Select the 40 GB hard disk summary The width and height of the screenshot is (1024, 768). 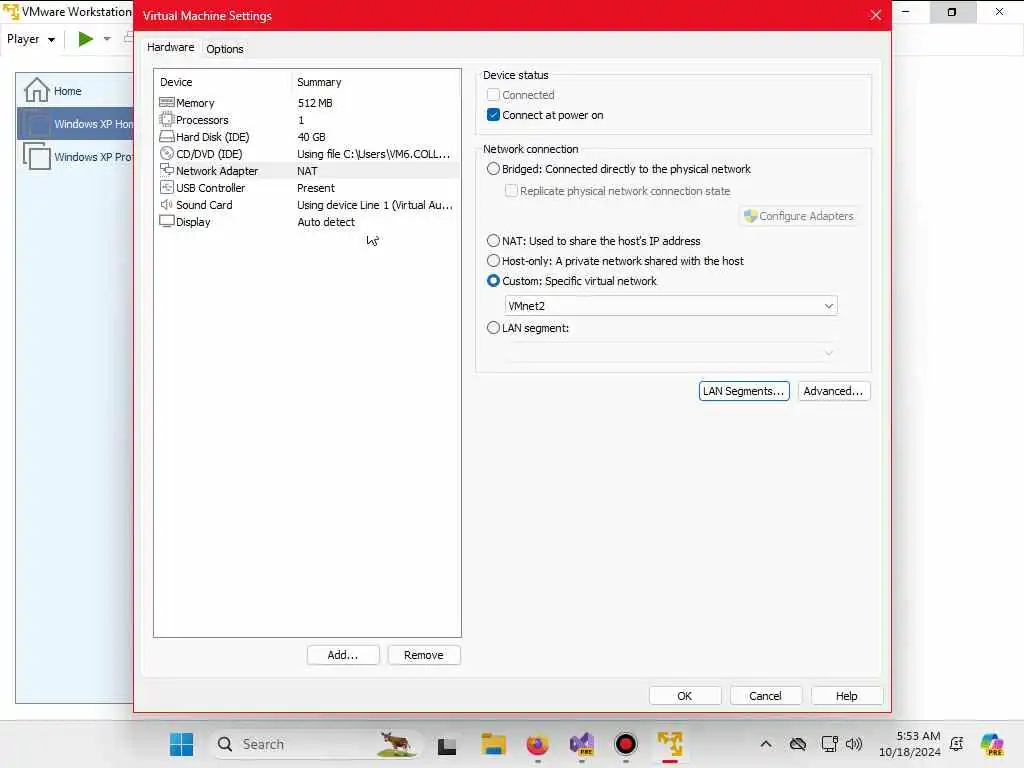pos(312,137)
